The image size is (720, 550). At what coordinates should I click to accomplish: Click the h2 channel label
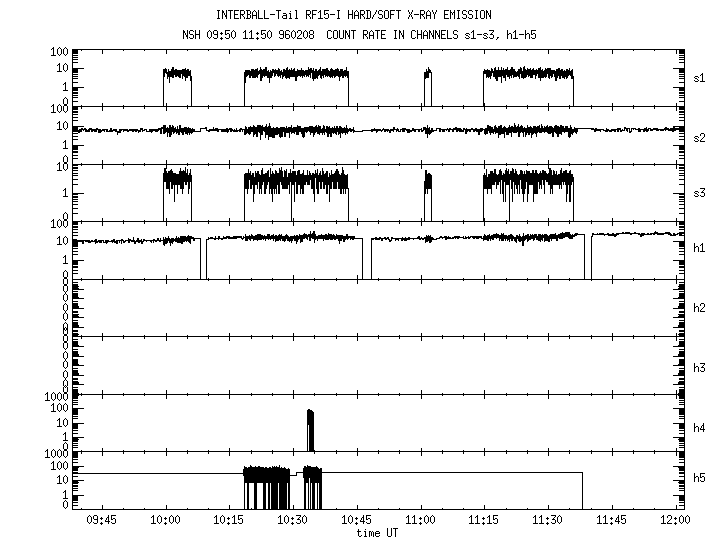700,308
